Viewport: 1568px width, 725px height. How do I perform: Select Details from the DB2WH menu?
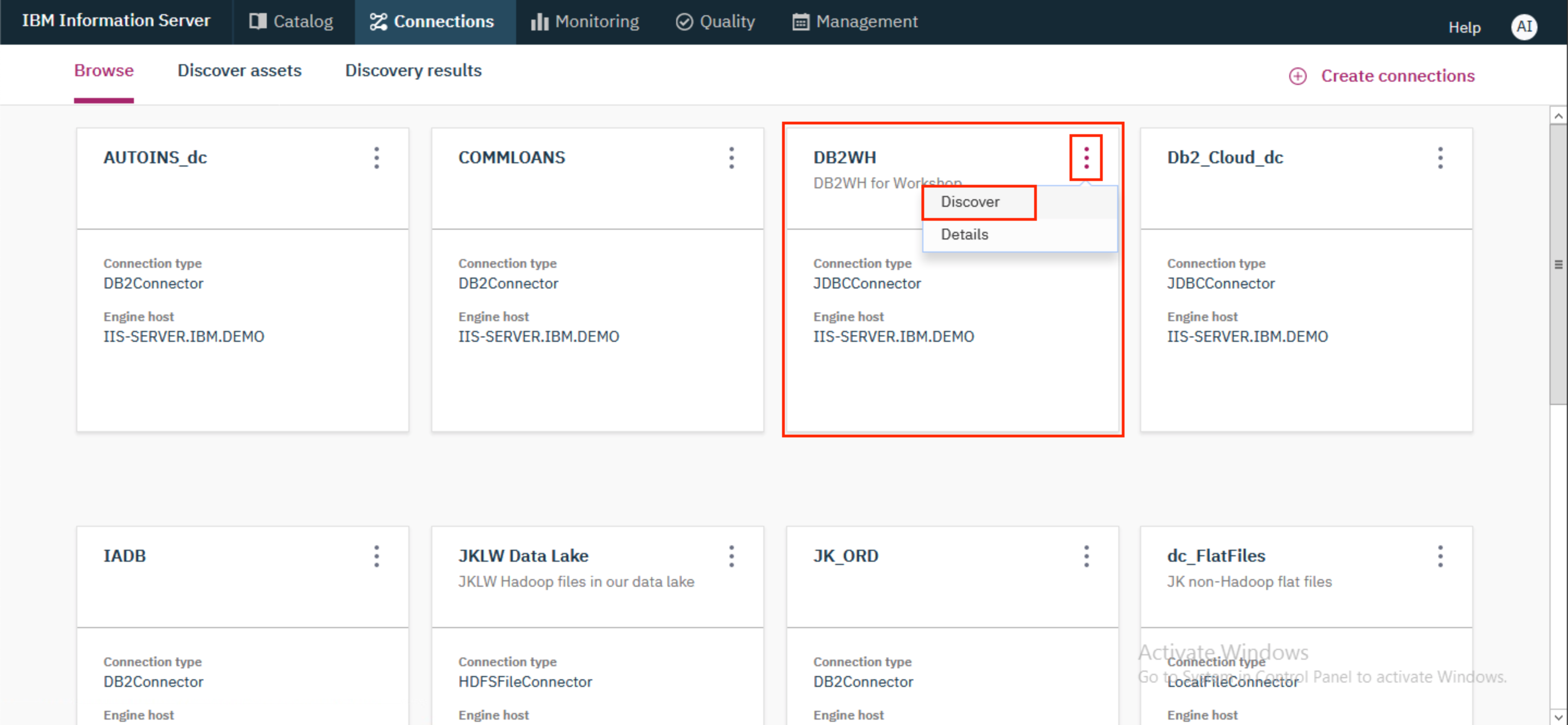pos(1020,235)
